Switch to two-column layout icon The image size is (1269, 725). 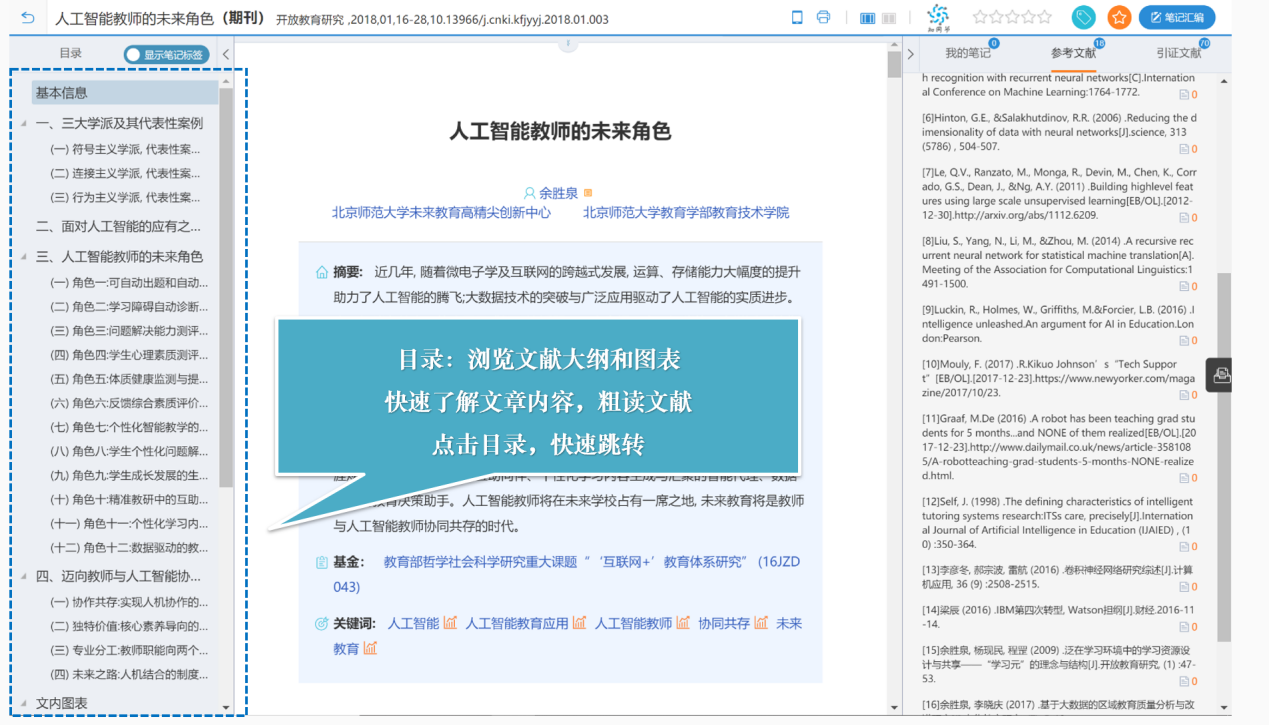[888, 18]
